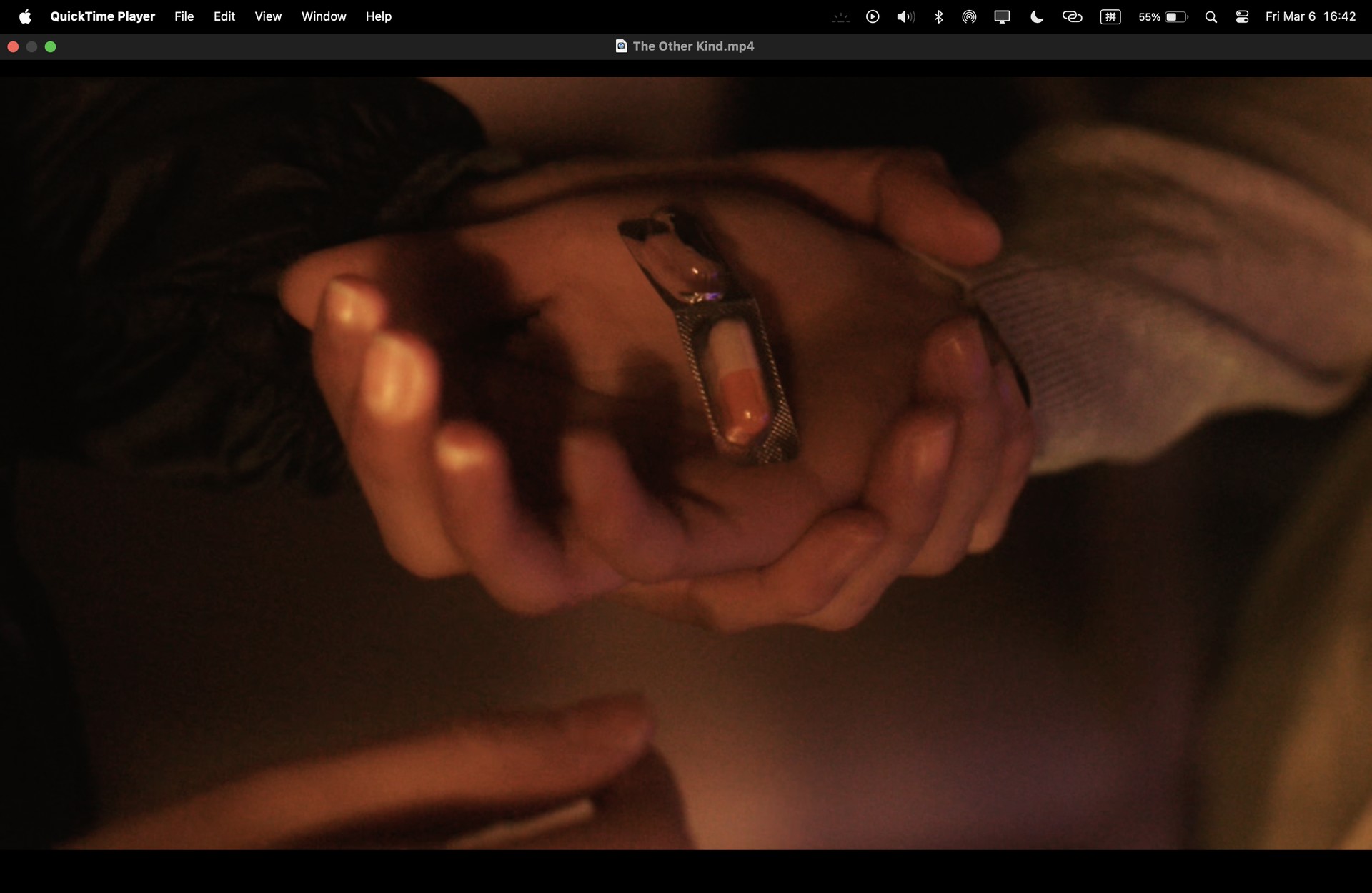Open the Window menu
Image resolution: width=1372 pixels, height=893 pixels.
pyautogui.click(x=324, y=16)
